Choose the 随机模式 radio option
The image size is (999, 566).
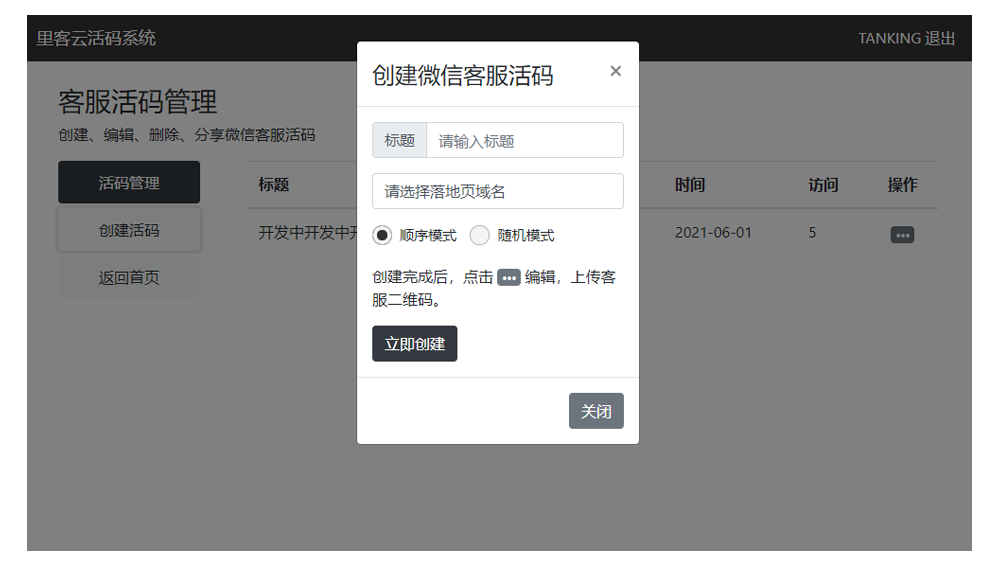(x=480, y=236)
